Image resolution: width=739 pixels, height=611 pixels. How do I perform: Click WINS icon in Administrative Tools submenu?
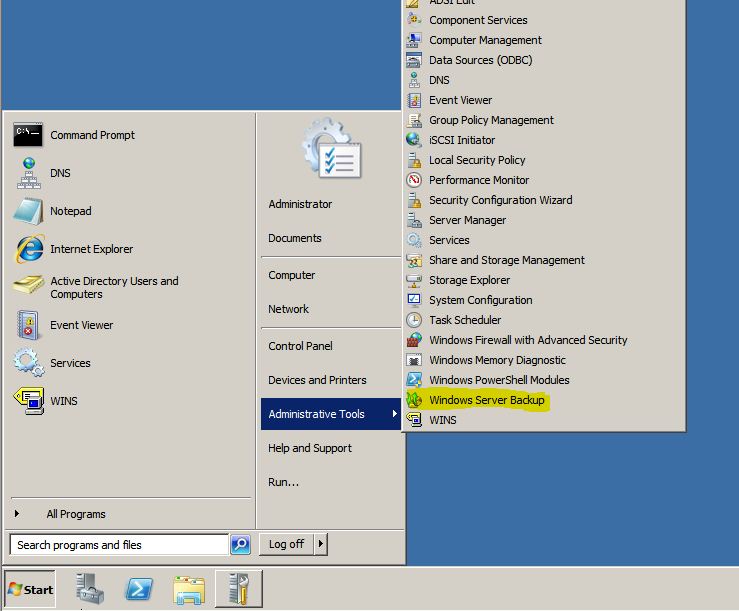coord(414,420)
